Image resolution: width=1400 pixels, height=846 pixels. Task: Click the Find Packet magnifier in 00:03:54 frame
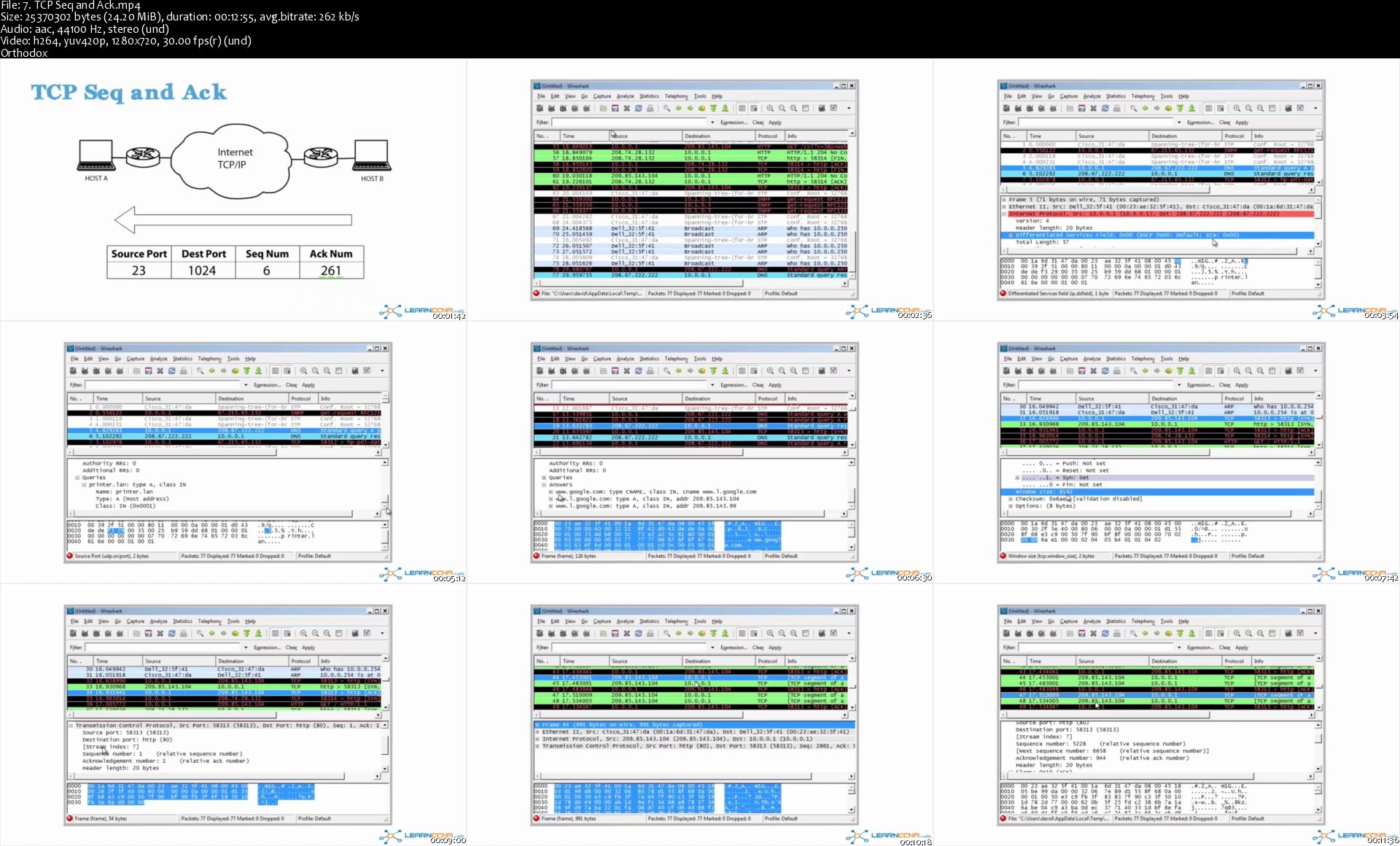click(1133, 108)
